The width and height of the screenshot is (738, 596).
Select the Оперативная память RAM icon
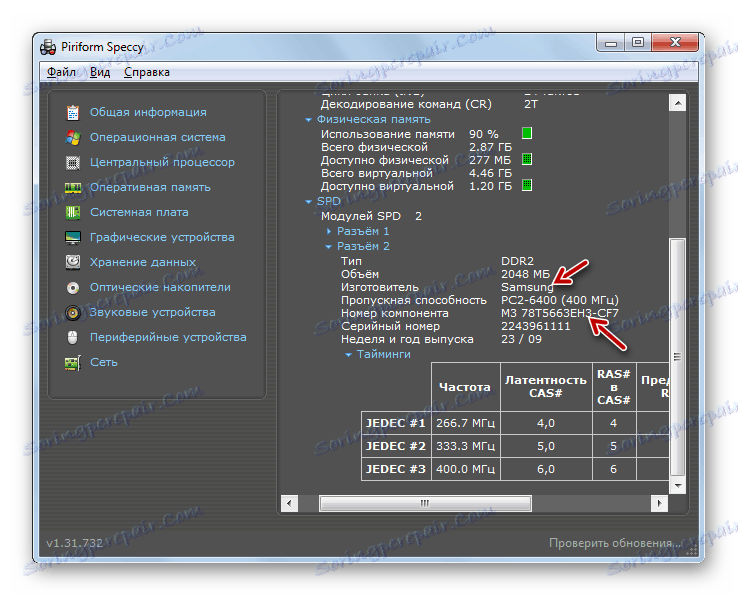pyautogui.click(x=73, y=187)
